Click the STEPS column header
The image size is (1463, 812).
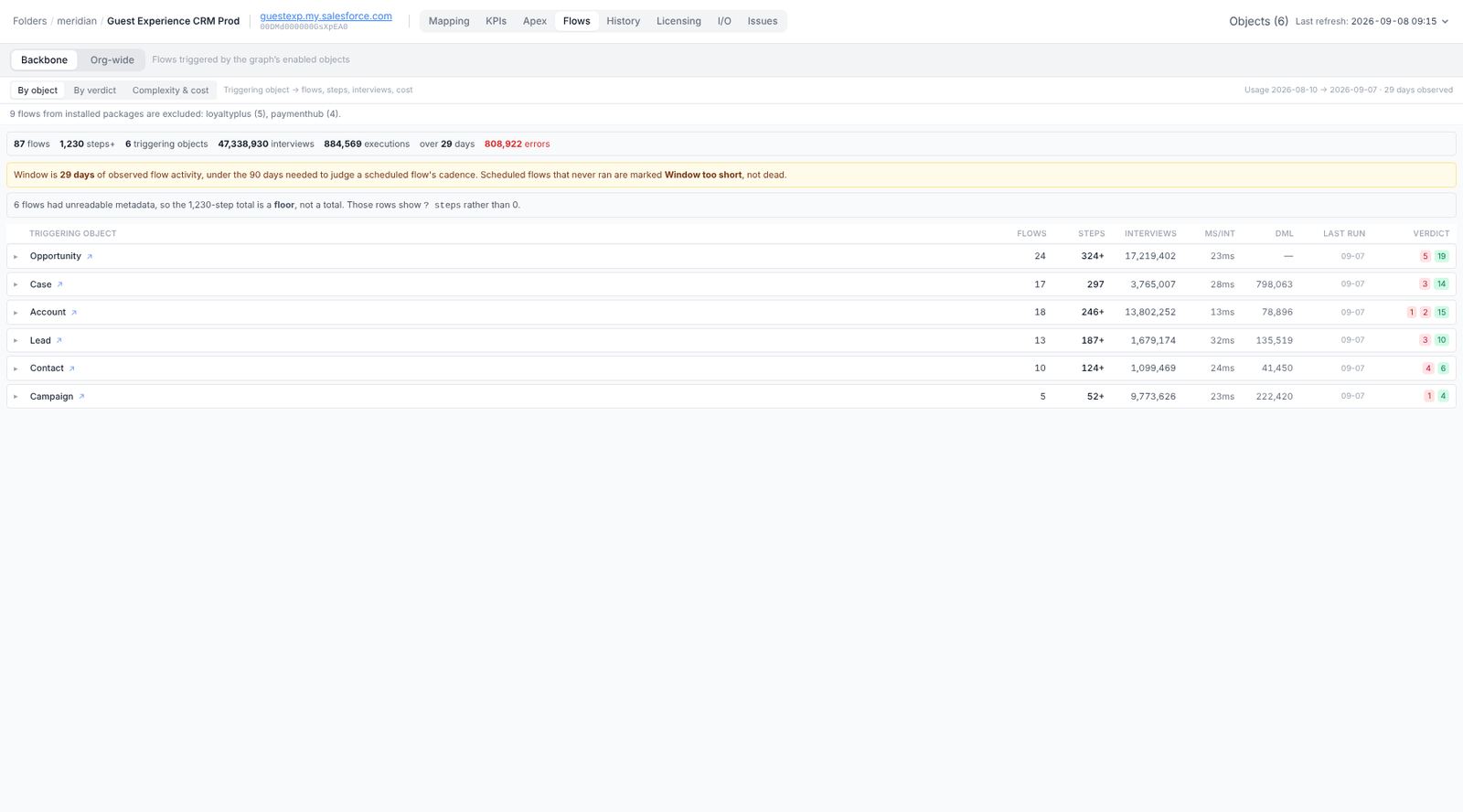point(1091,234)
